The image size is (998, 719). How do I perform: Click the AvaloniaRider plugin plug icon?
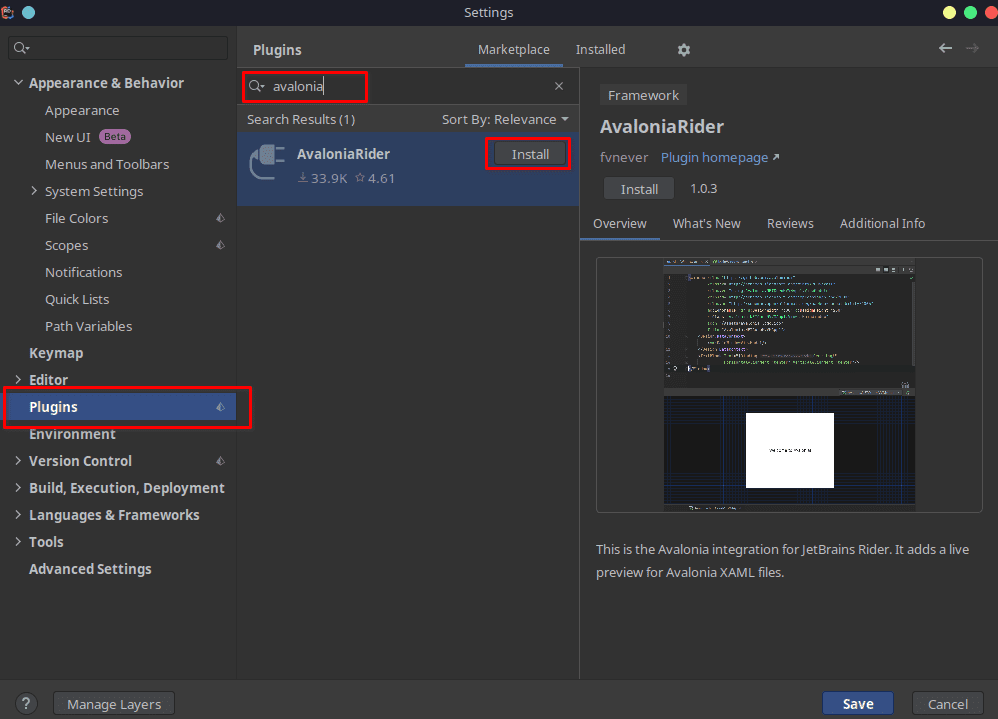[267, 162]
